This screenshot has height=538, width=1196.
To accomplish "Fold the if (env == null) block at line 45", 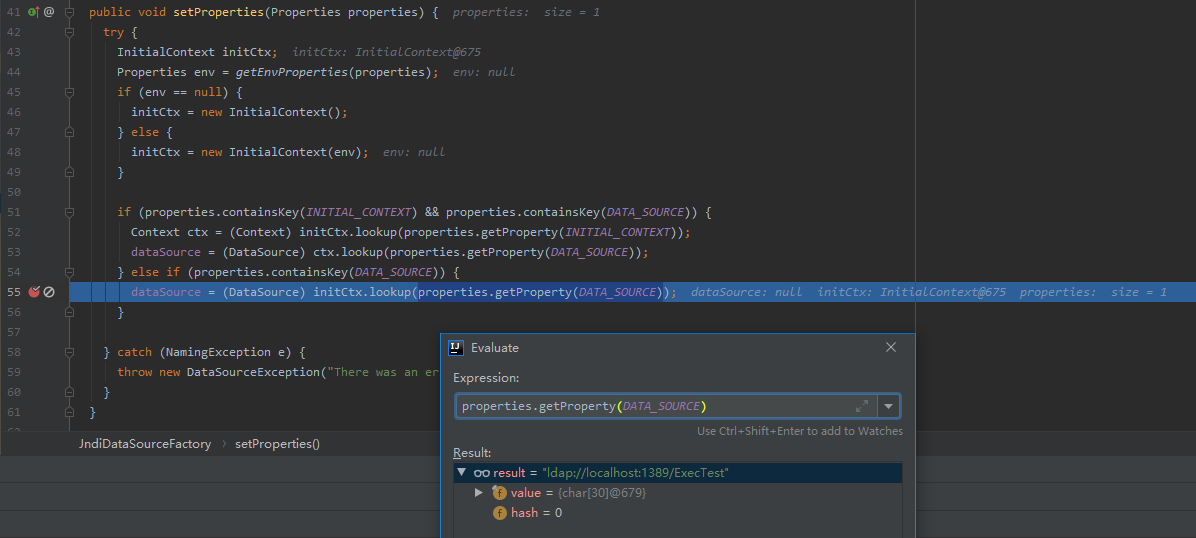I will [x=69, y=92].
